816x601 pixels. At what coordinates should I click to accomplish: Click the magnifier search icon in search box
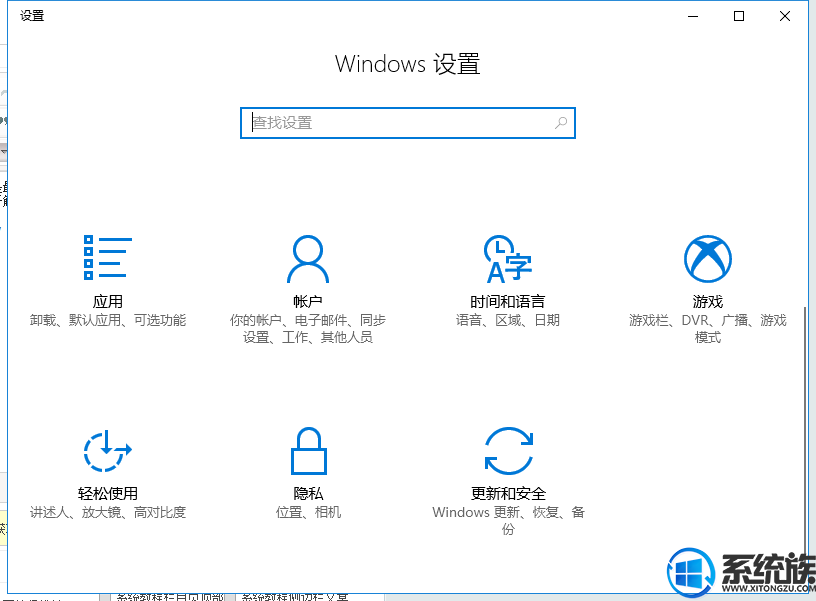tap(561, 123)
